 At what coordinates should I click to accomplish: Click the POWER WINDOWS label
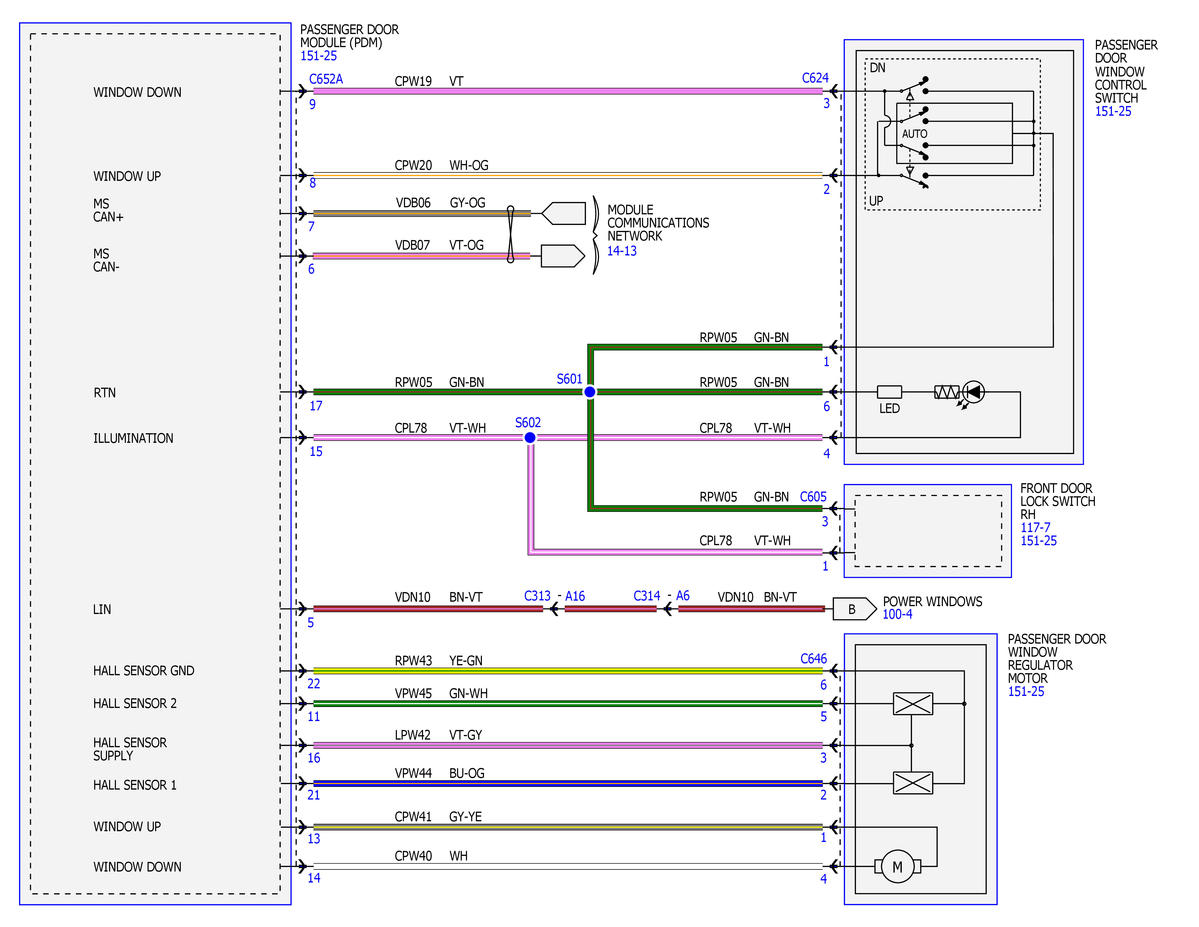(933, 601)
